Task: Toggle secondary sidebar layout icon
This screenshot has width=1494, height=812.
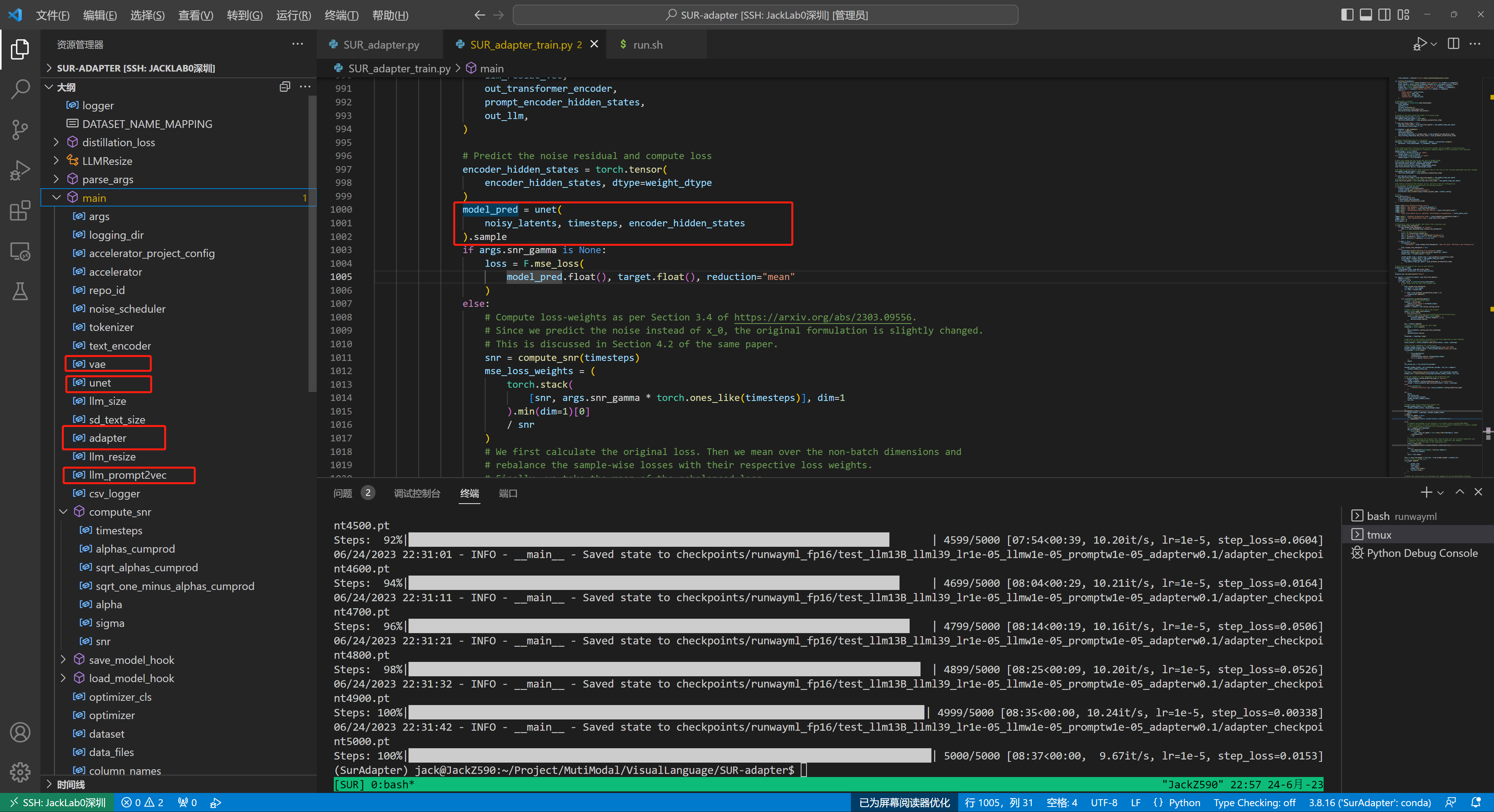Action: 1384,14
